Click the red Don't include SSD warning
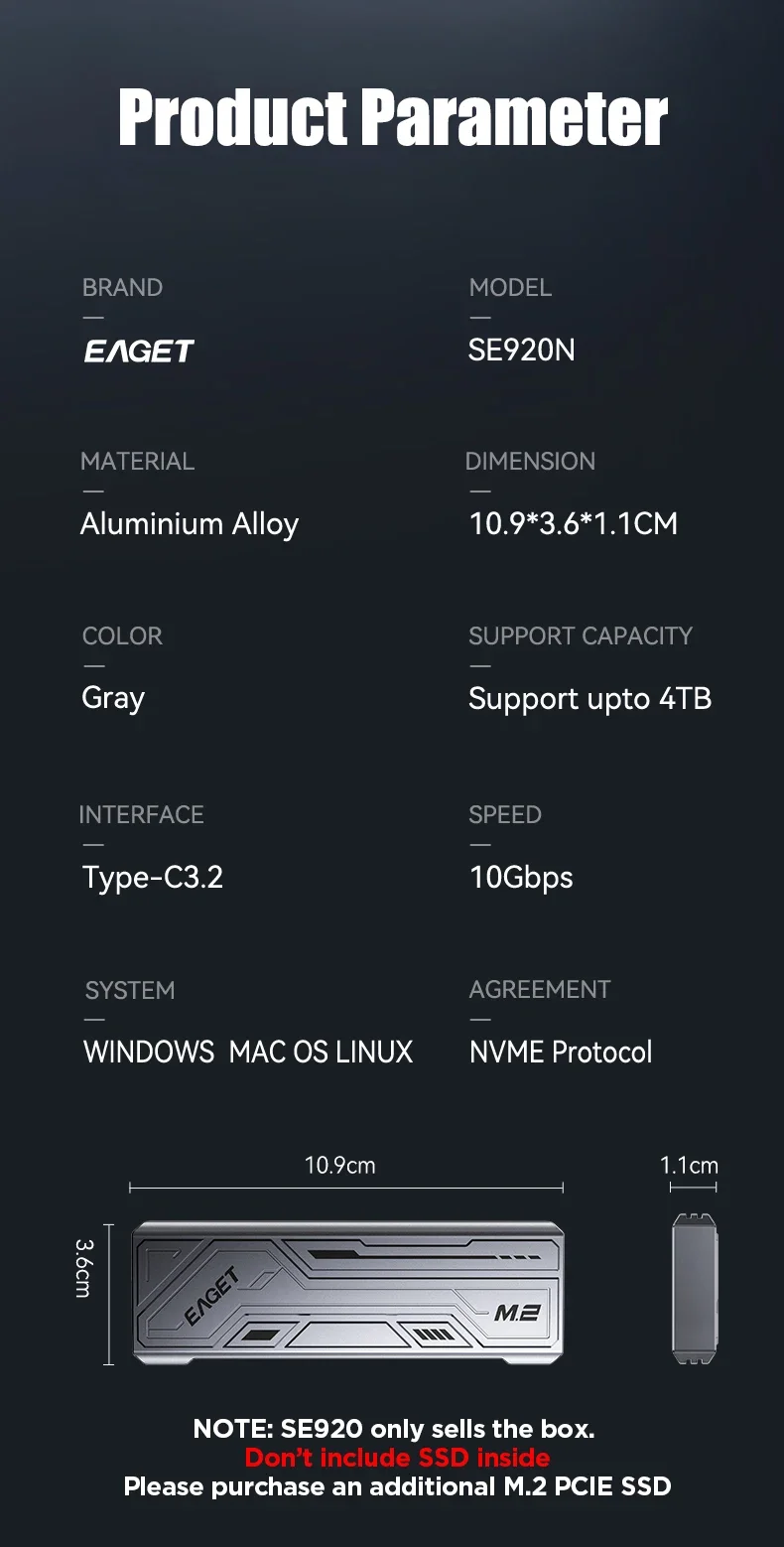Image resolution: width=784 pixels, height=1547 pixels. (x=397, y=1458)
